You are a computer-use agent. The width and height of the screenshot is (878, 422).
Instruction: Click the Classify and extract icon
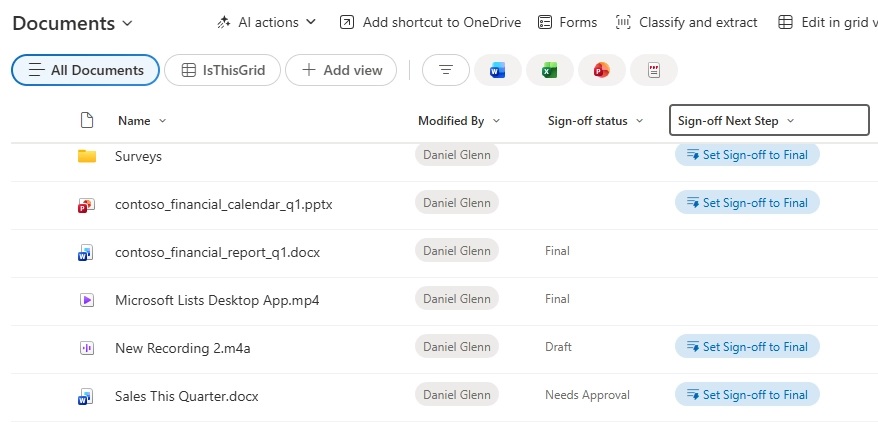click(623, 22)
